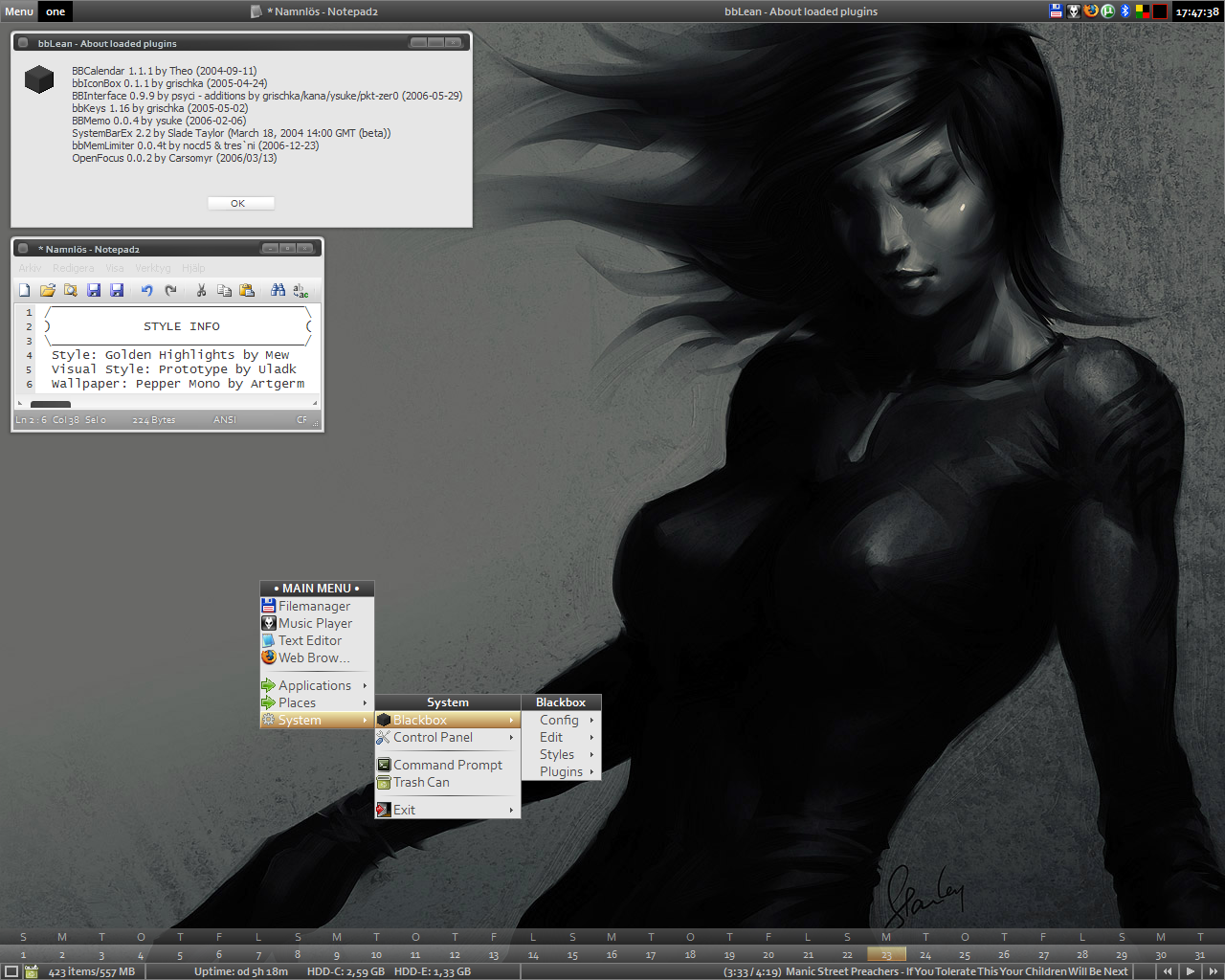Click '224 Bytes' in Notepad2 status bar
The height and width of the screenshot is (980, 1225).
(x=154, y=420)
